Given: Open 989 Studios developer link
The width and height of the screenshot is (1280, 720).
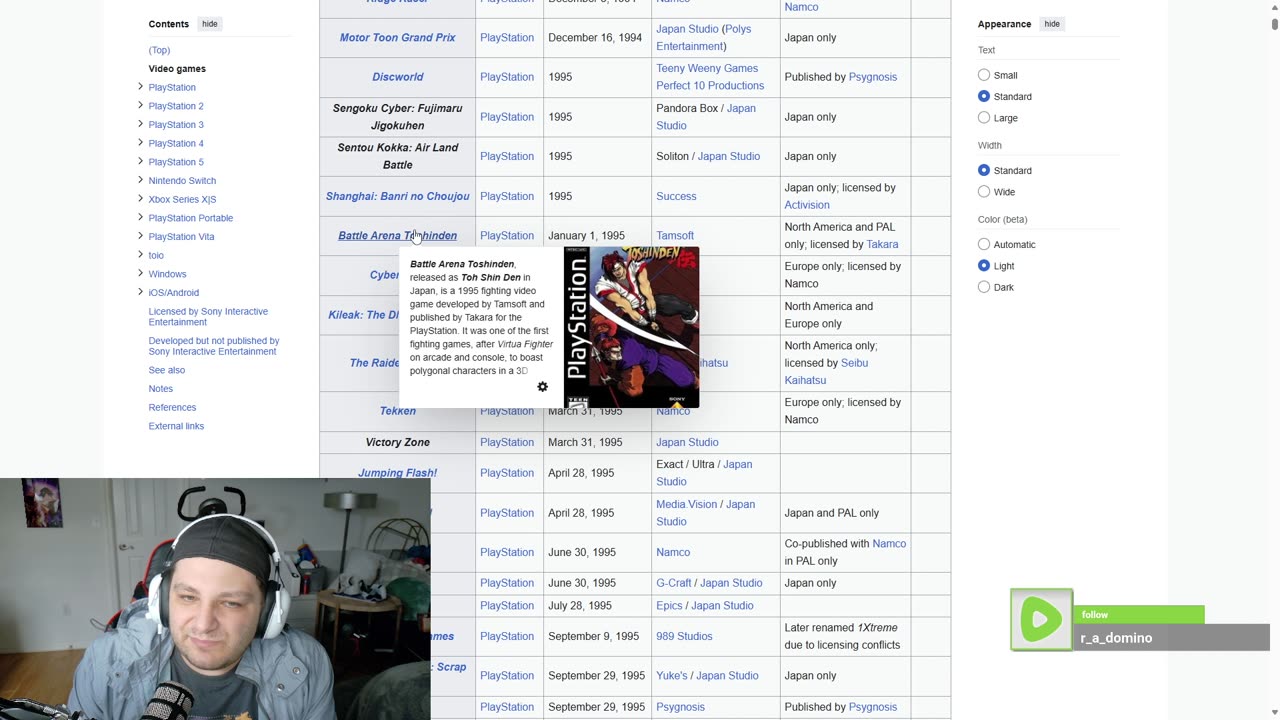Looking at the screenshot, I should coord(684,636).
